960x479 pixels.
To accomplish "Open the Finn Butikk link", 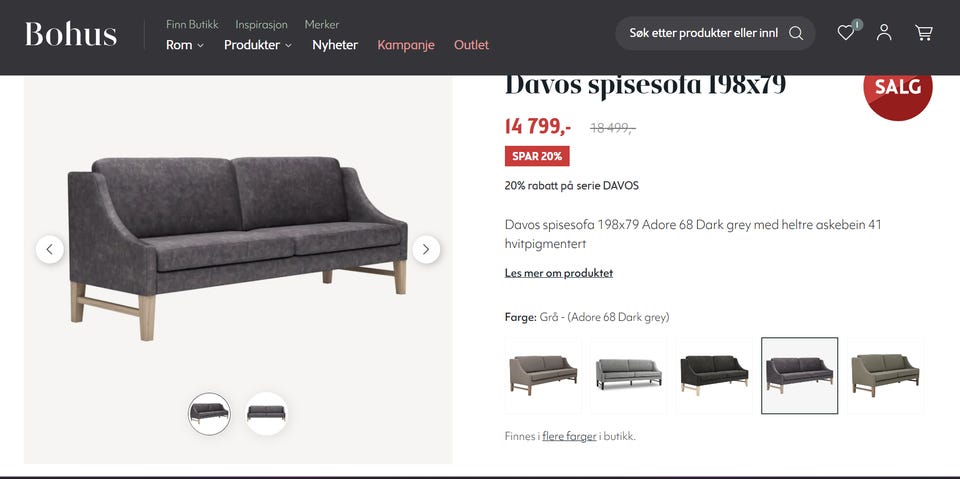I will (x=192, y=25).
